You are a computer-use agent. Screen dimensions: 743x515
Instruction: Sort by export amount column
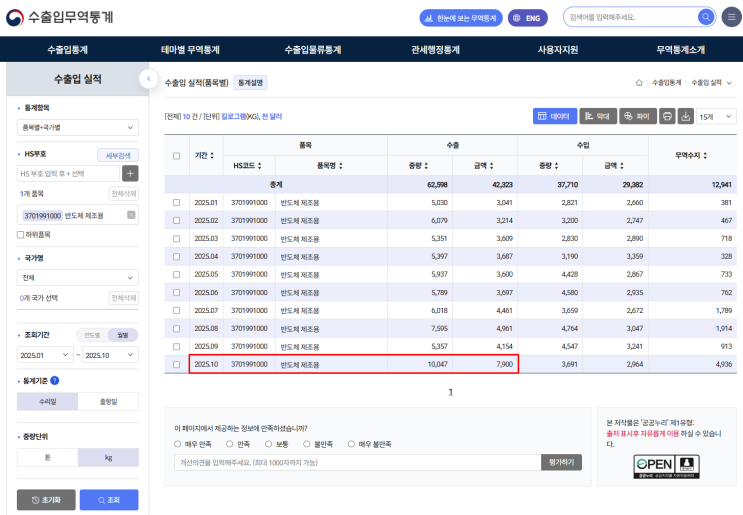[x=491, y=165]
